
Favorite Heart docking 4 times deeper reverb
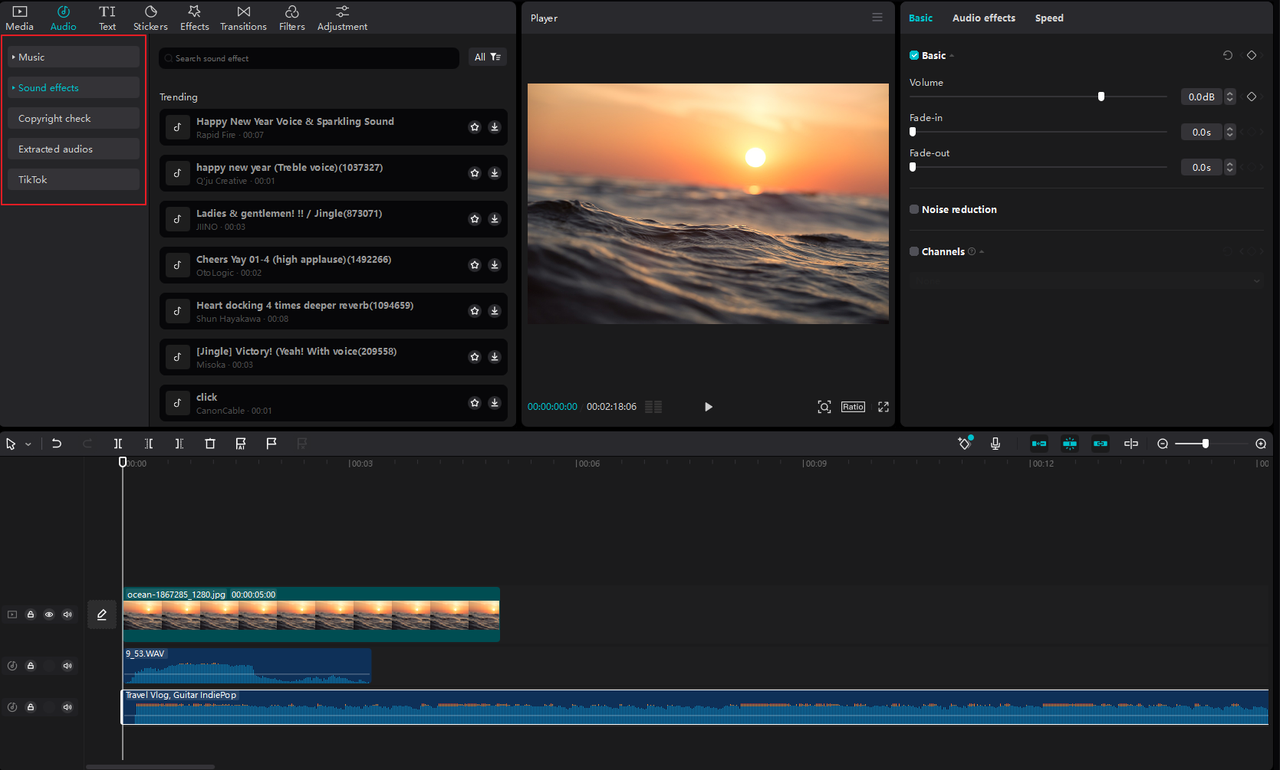click(475, 311)
